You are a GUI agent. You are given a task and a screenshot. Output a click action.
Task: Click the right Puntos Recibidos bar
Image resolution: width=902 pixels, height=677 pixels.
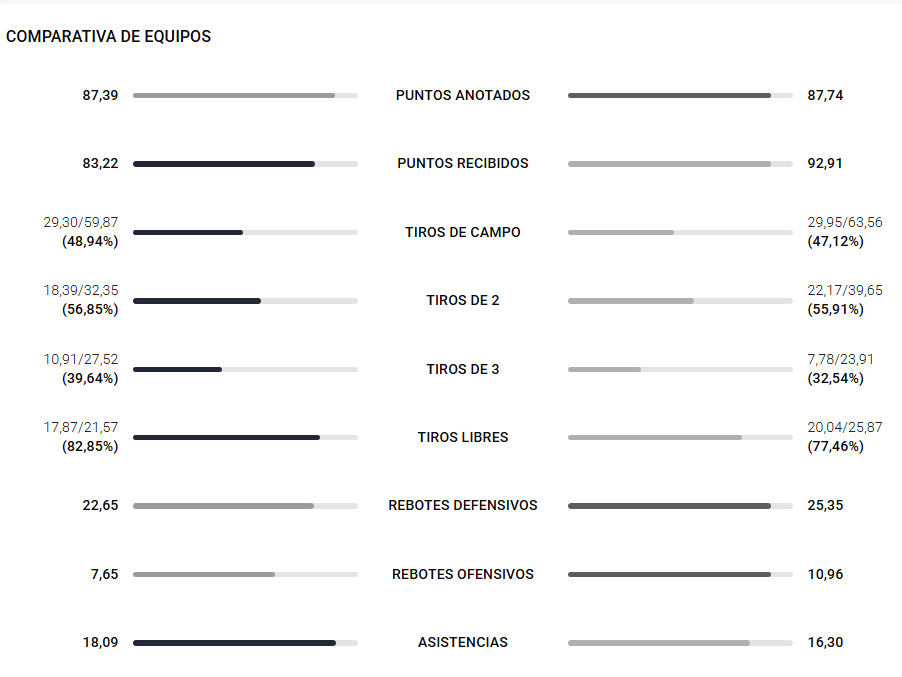click(x=680, y=164)
